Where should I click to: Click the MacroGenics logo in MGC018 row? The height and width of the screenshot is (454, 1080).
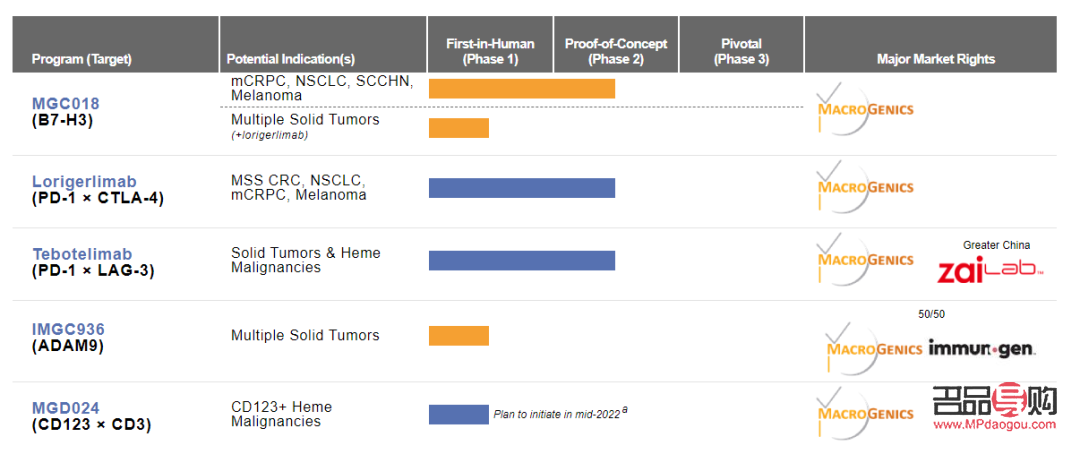click(865, 108)
